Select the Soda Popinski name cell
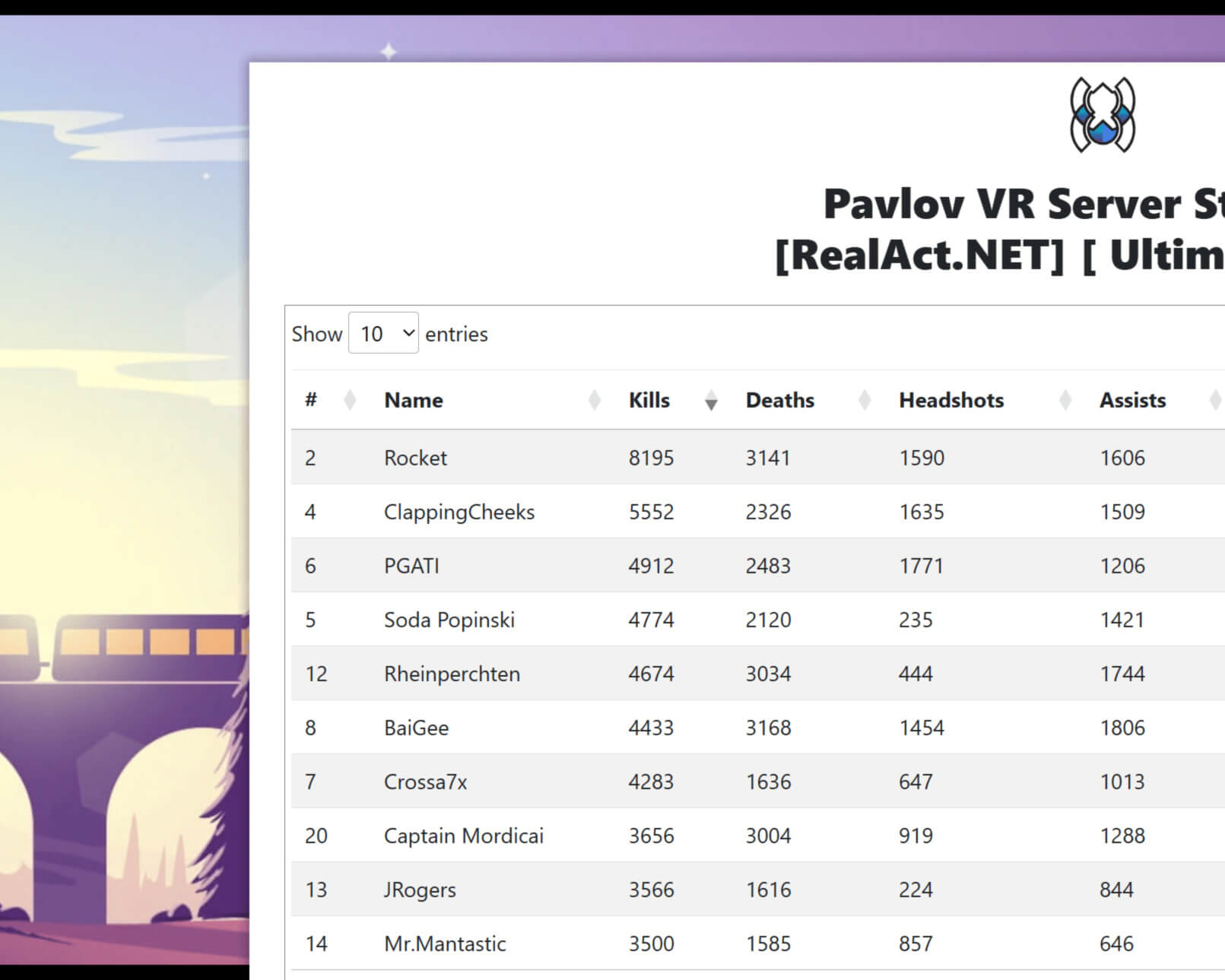 point(449,620)
